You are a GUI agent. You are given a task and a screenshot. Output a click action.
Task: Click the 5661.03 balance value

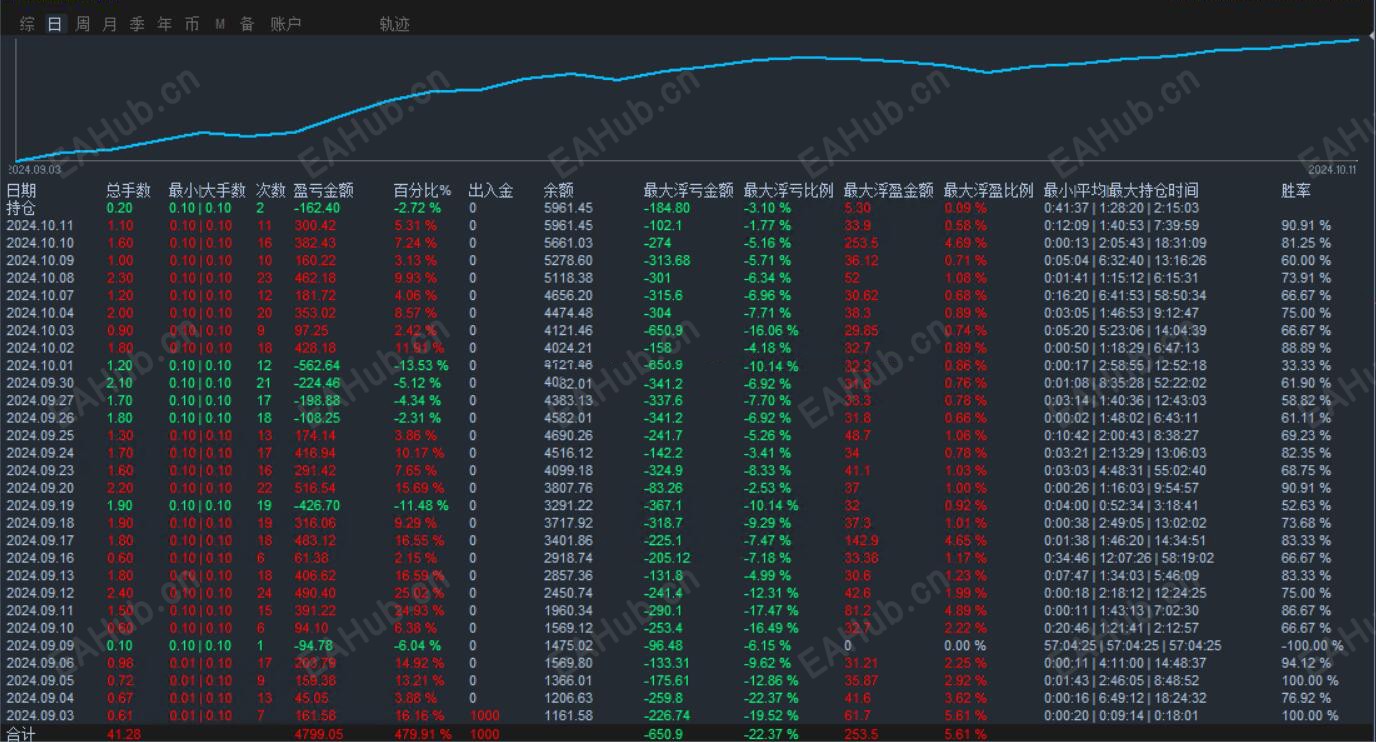(568, 243)
